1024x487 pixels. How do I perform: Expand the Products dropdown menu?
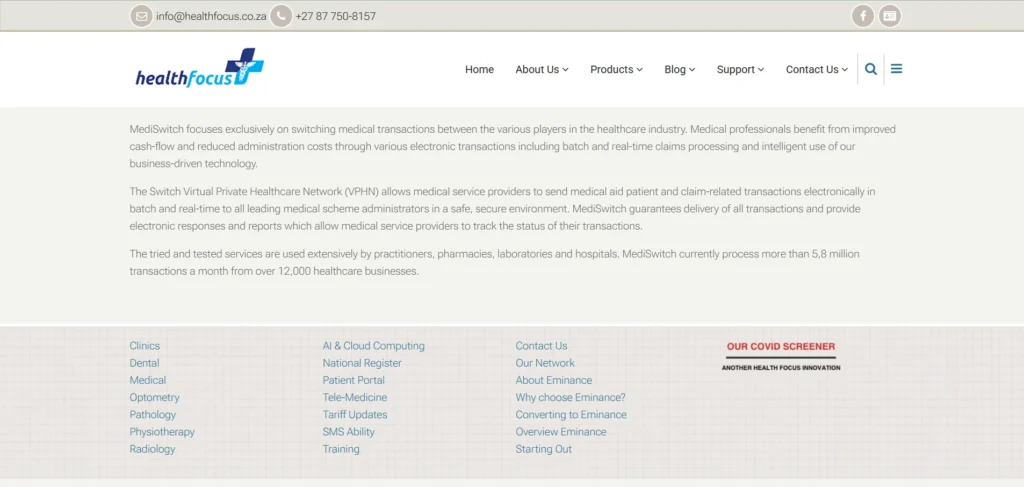pyautogui.click(x=616, y=69)
